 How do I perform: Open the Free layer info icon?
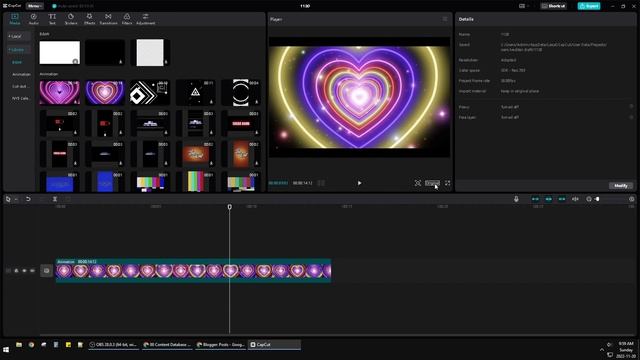[631, 117]
